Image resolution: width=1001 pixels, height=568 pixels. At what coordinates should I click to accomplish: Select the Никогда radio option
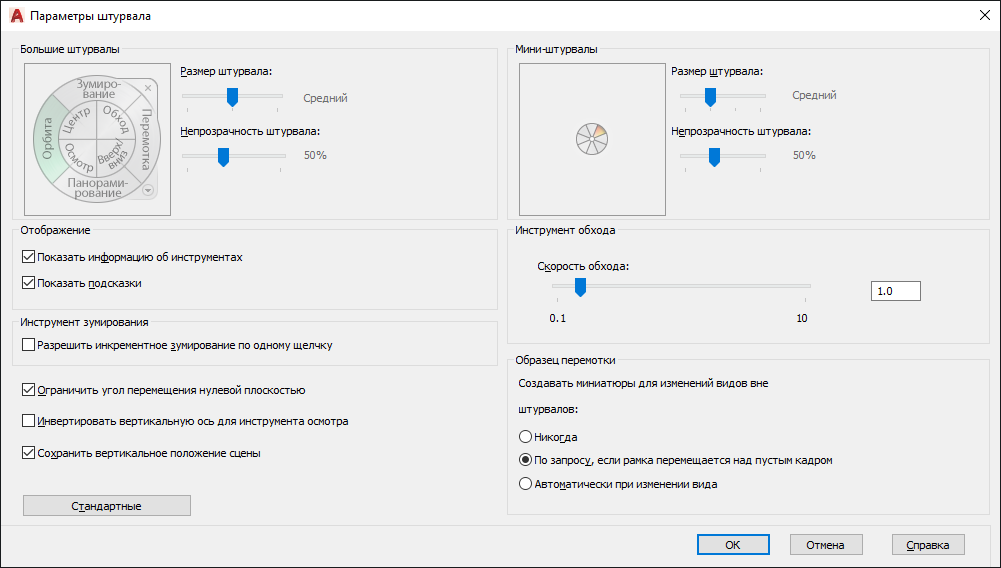tap(525, 437)
